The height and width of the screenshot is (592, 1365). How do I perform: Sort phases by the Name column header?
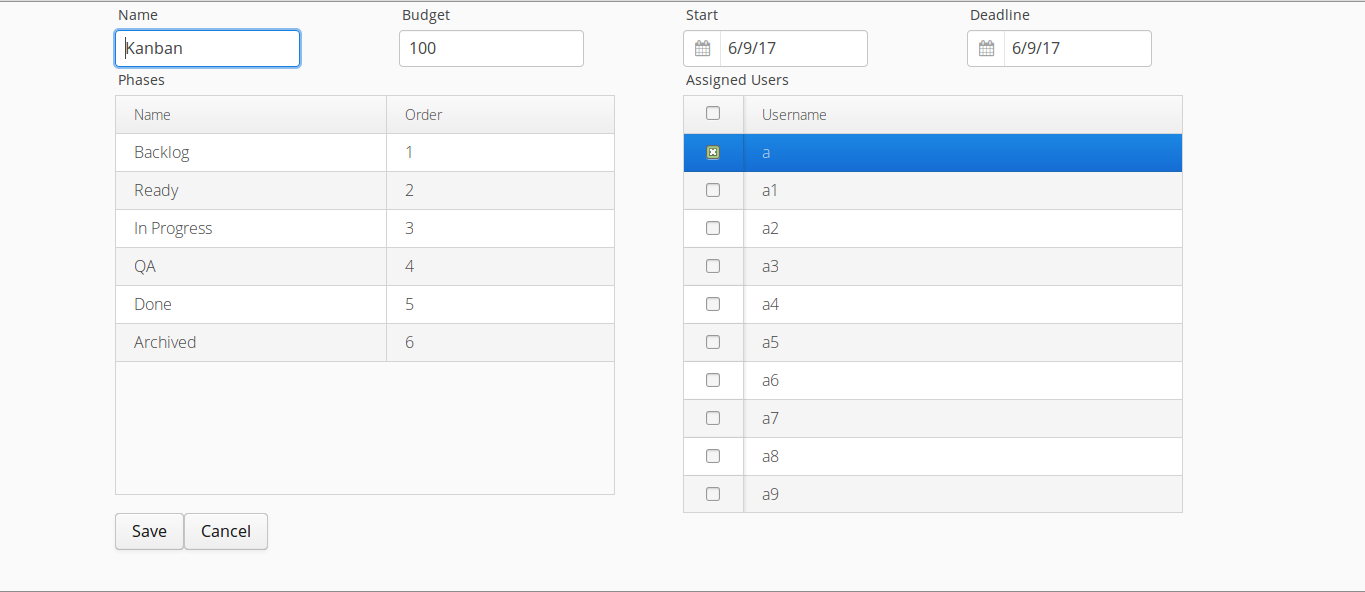(251, 115)
